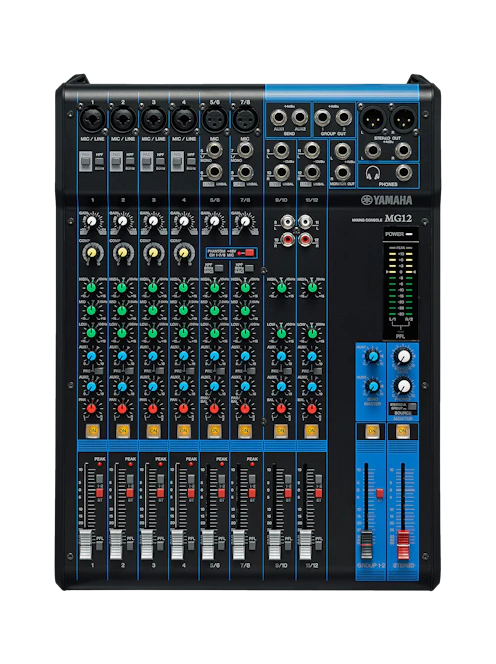Screen dimensions: 496x664
Task: Click the white PHONES level knob
Action: click(x=403, y=386)
